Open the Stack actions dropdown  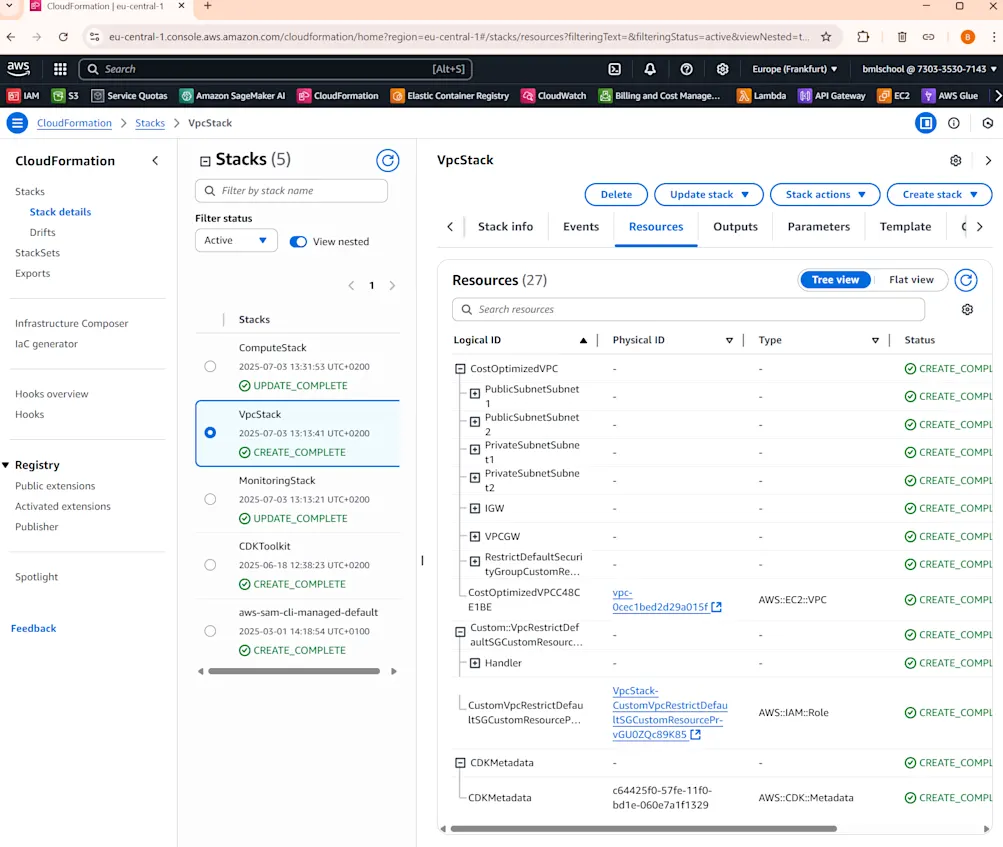[824, 194]
